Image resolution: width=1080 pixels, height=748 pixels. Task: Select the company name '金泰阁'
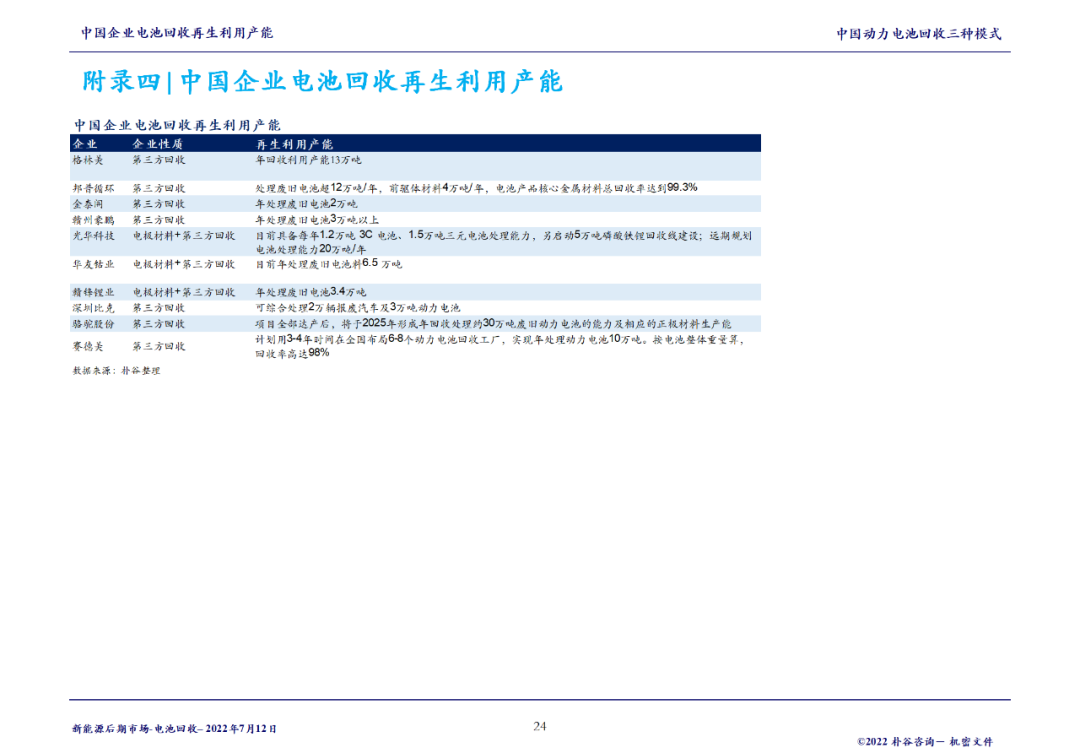point(88,204)
